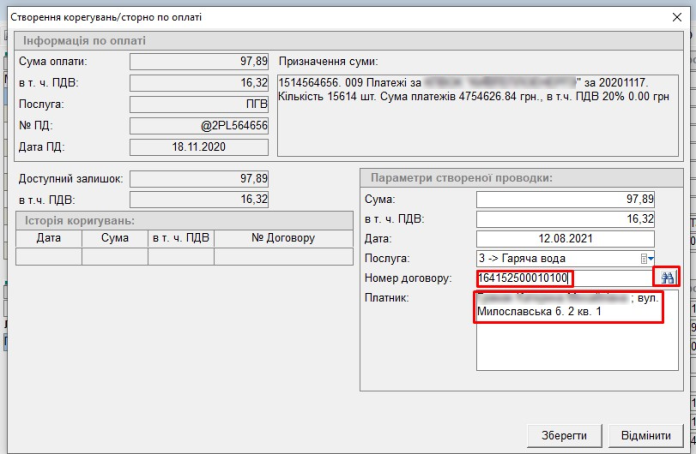Click the Сума column header in Історія коригувань
The height and width of the screenshot is (454, 696).
[115, 238]
